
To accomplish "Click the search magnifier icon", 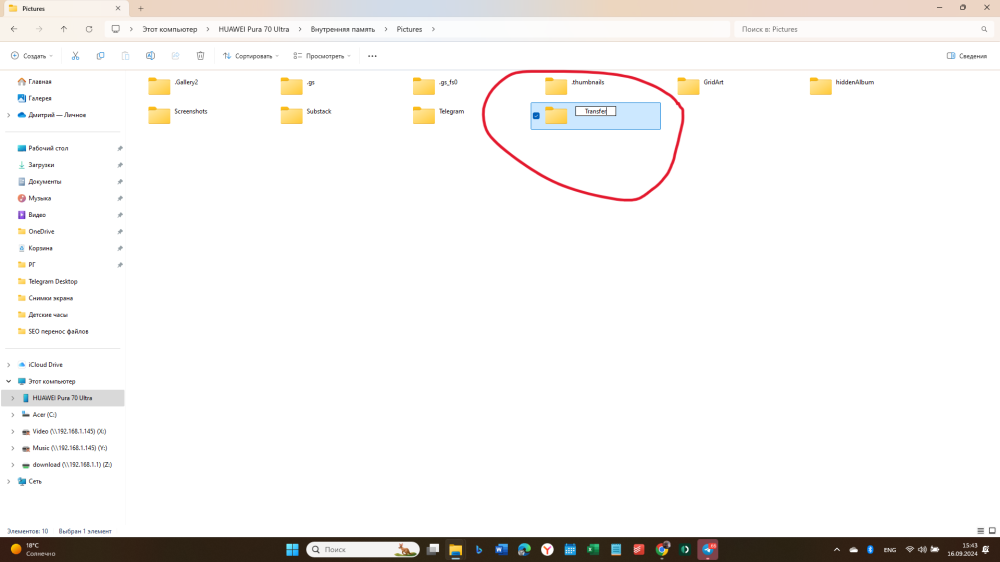I will click(x=984, y=29).
